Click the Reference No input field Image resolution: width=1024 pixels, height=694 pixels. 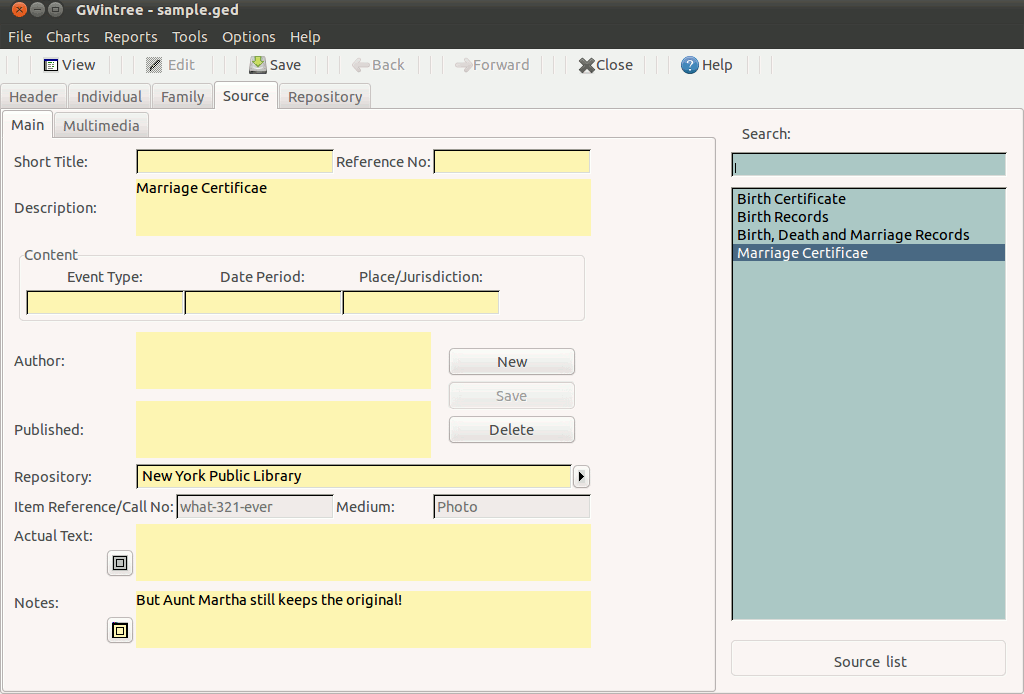512,162
